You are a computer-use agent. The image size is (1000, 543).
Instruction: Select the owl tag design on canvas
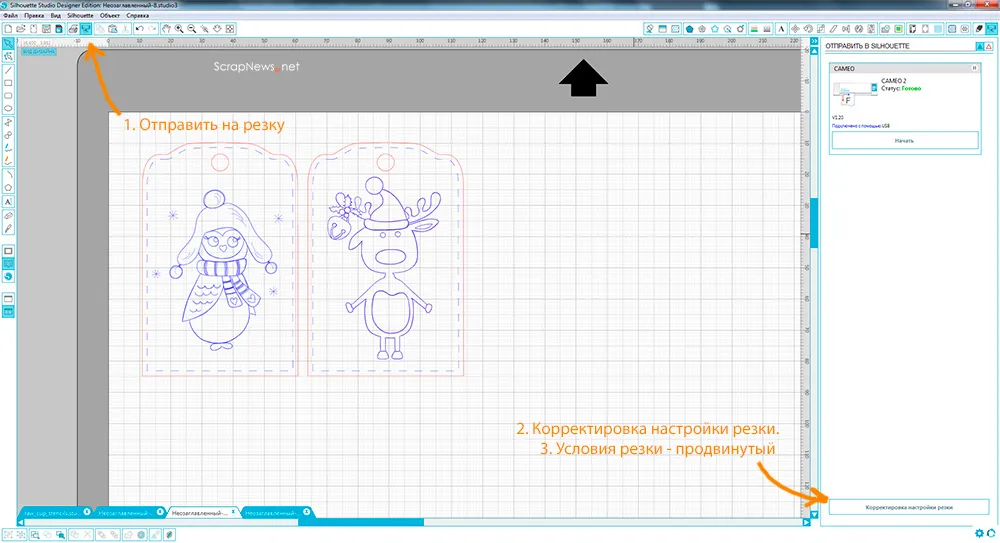coord(220,259)
